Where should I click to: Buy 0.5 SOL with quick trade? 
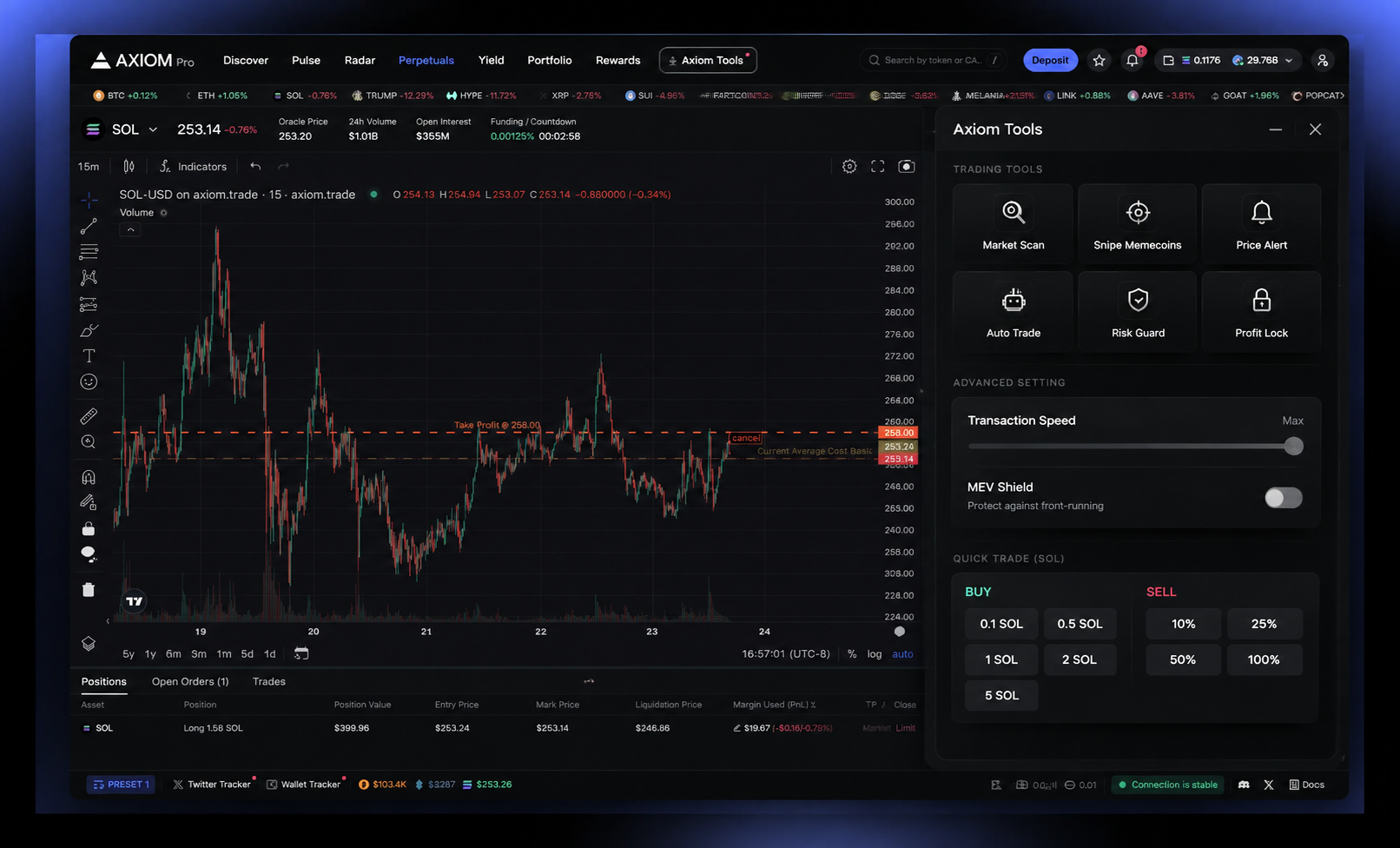(x=1080, y=624)
